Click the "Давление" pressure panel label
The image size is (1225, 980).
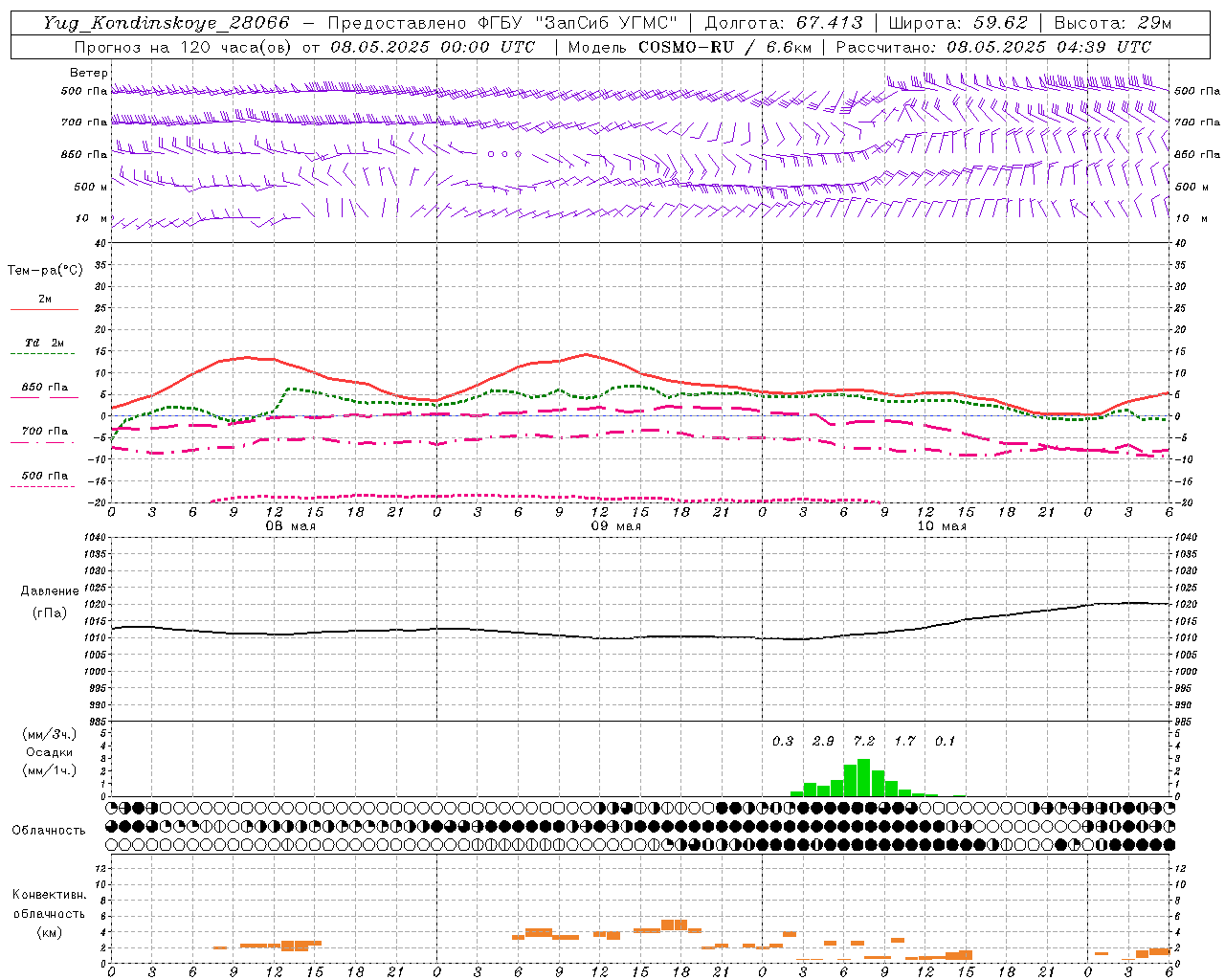tap(50, 591)
